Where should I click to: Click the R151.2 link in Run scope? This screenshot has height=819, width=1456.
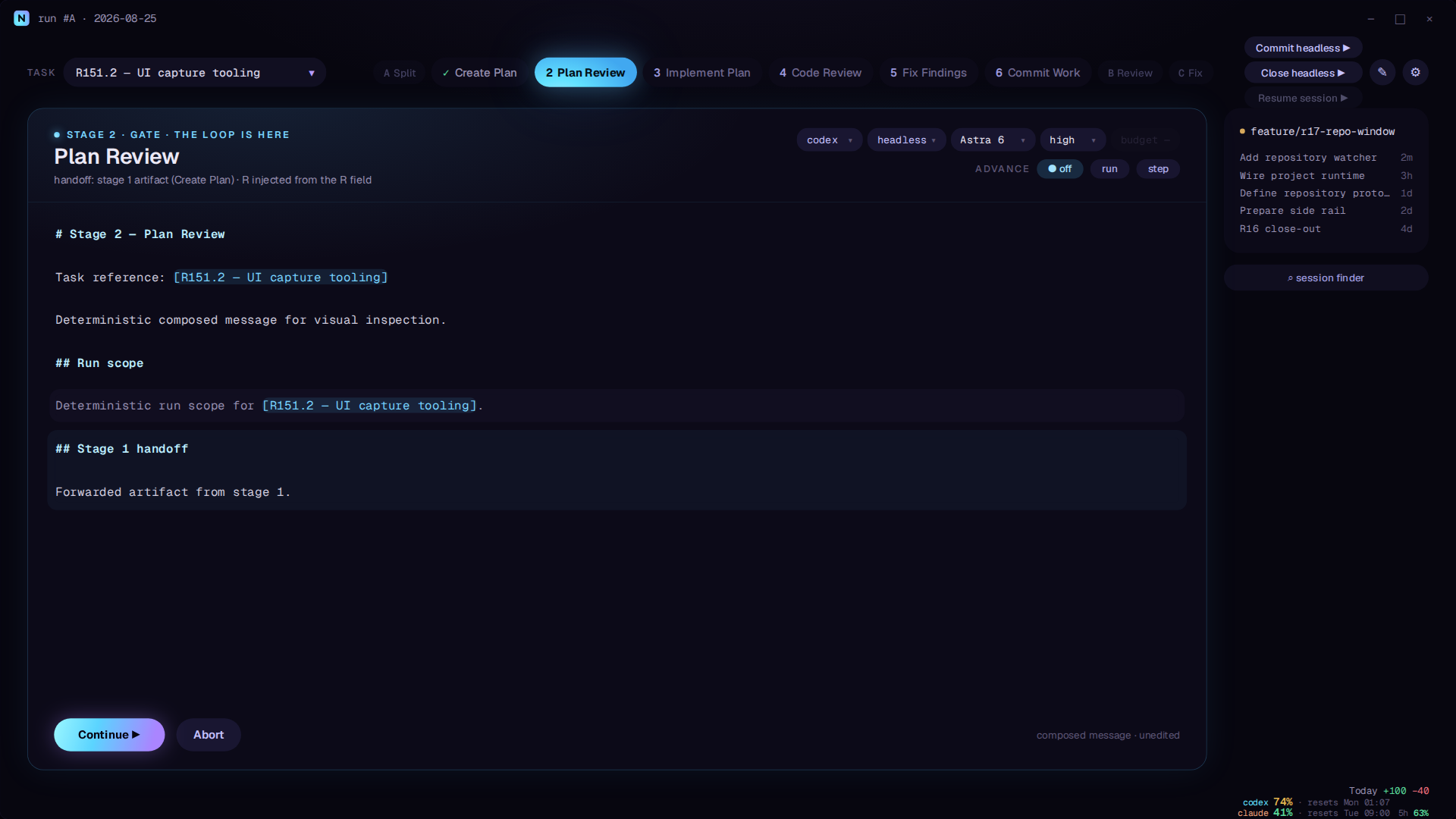click(369, 406)
